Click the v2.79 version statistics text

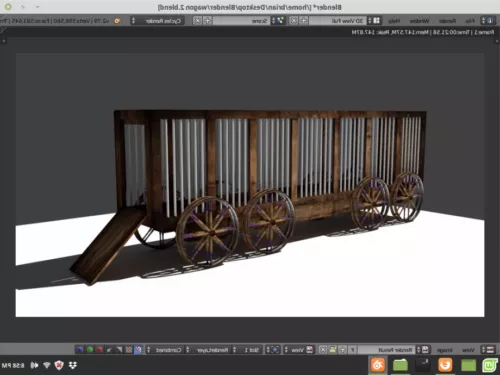(x=55, y=21)
